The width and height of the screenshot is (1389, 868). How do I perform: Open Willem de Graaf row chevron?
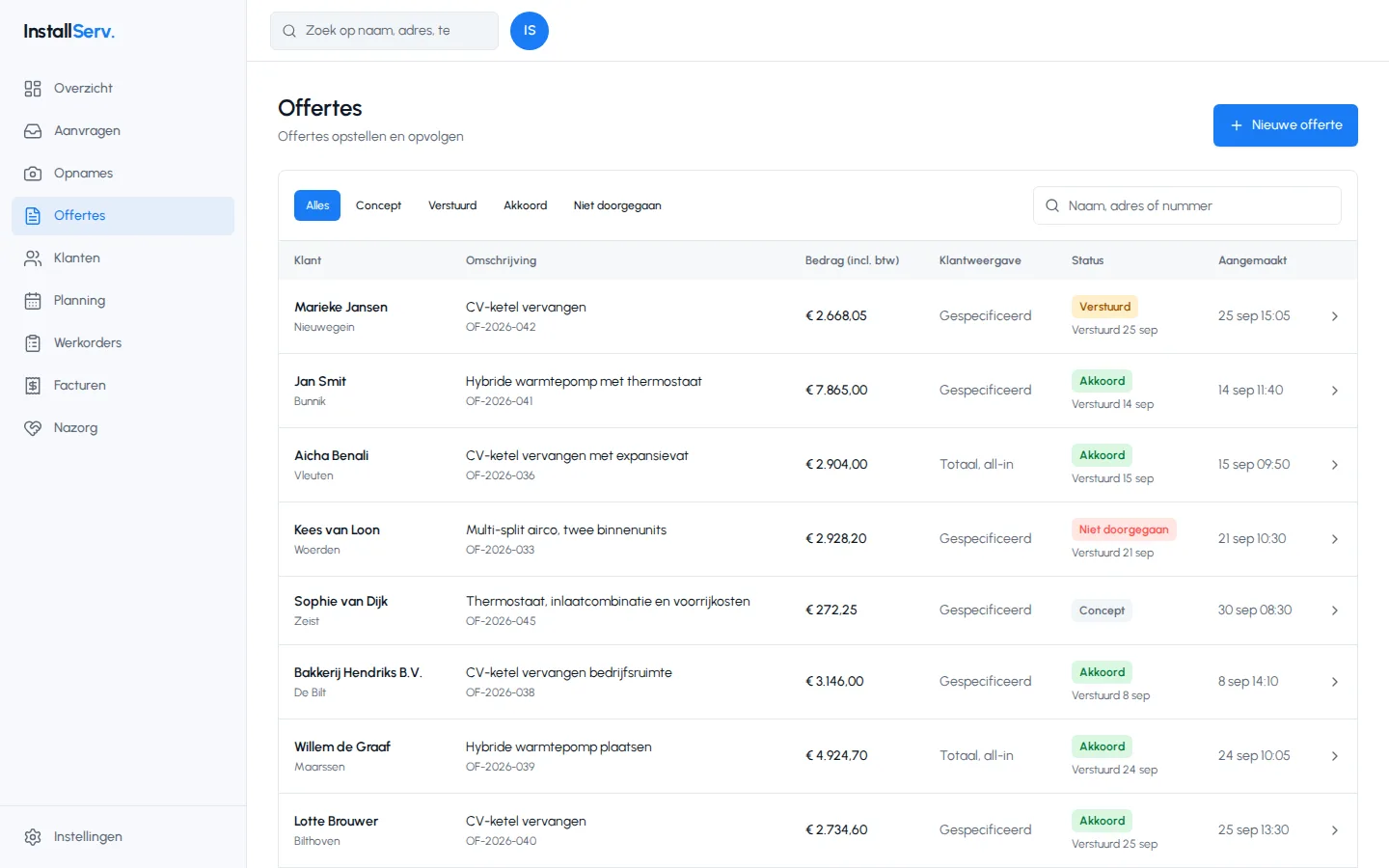(1335, 756)
